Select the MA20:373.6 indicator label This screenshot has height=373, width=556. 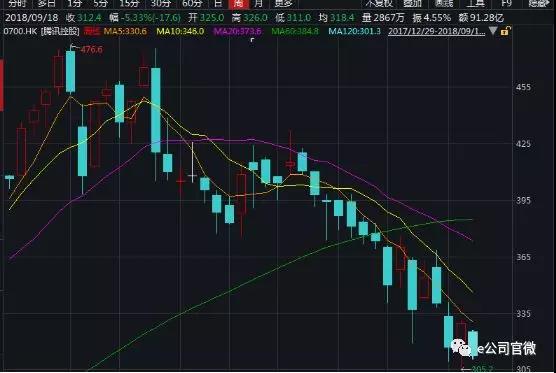237,31
